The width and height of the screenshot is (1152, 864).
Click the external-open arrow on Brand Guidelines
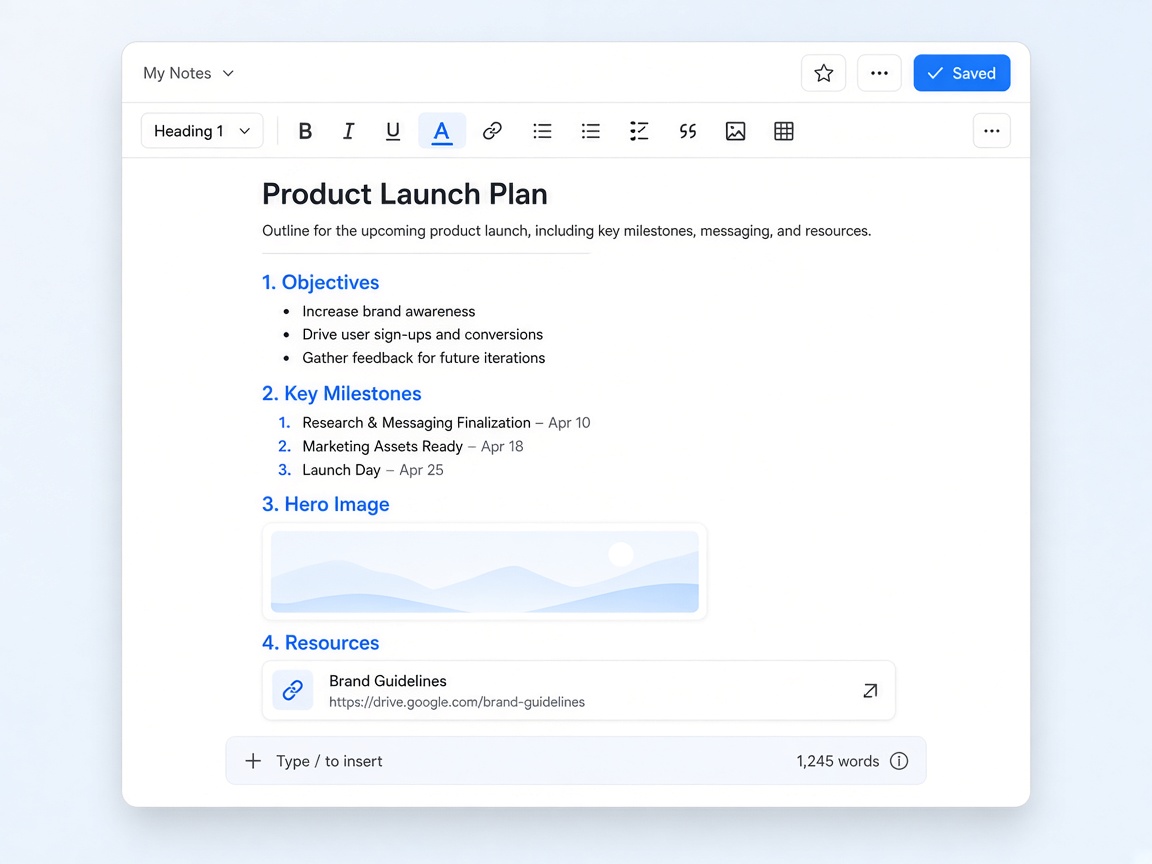pyautogui.click(x=870, y=691)
